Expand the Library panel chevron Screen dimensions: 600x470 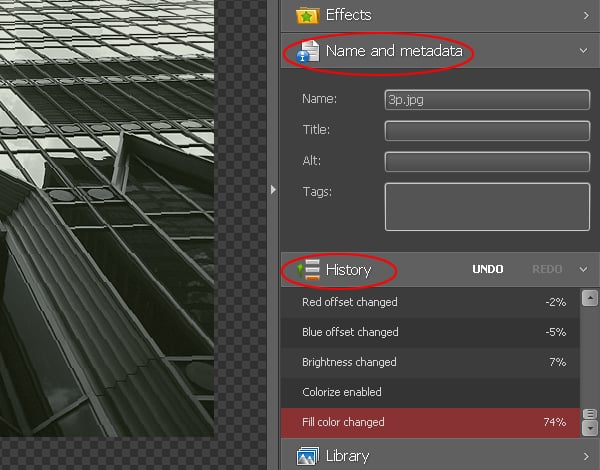(585, 456)
